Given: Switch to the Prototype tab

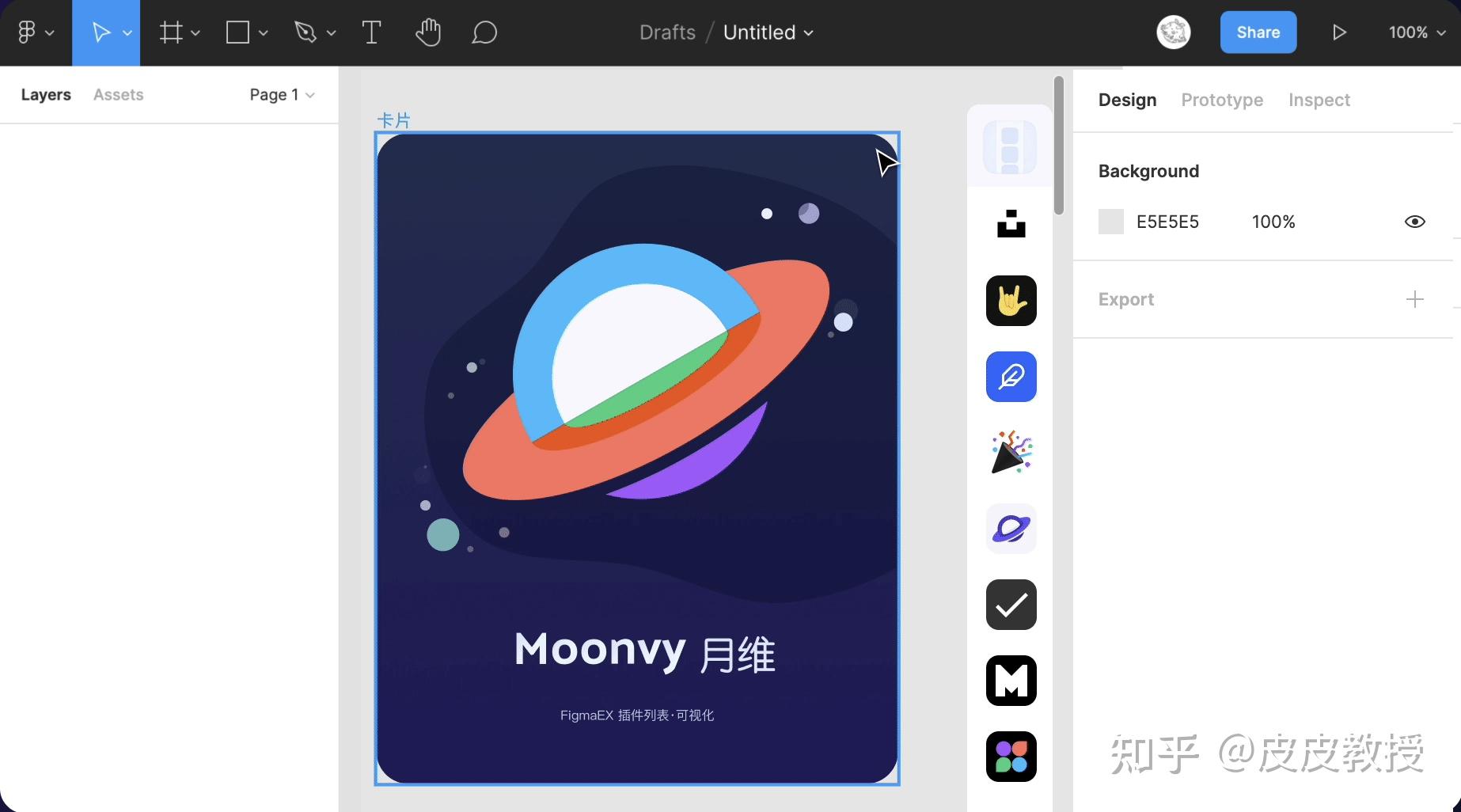Looking at the screenshot, I should [x=1222, y=100].
